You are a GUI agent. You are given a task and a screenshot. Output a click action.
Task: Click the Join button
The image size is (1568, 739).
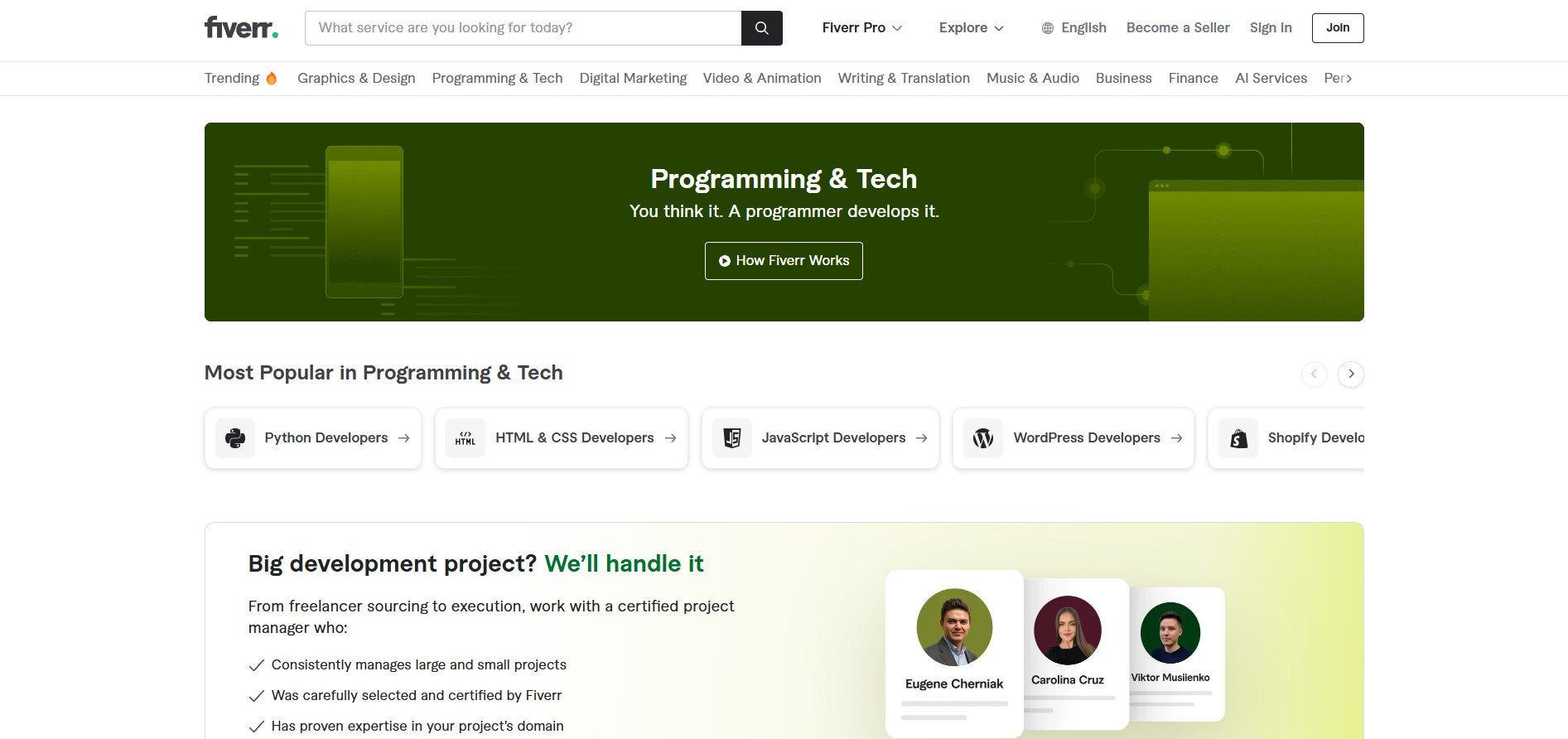[x=1338, y=28]
